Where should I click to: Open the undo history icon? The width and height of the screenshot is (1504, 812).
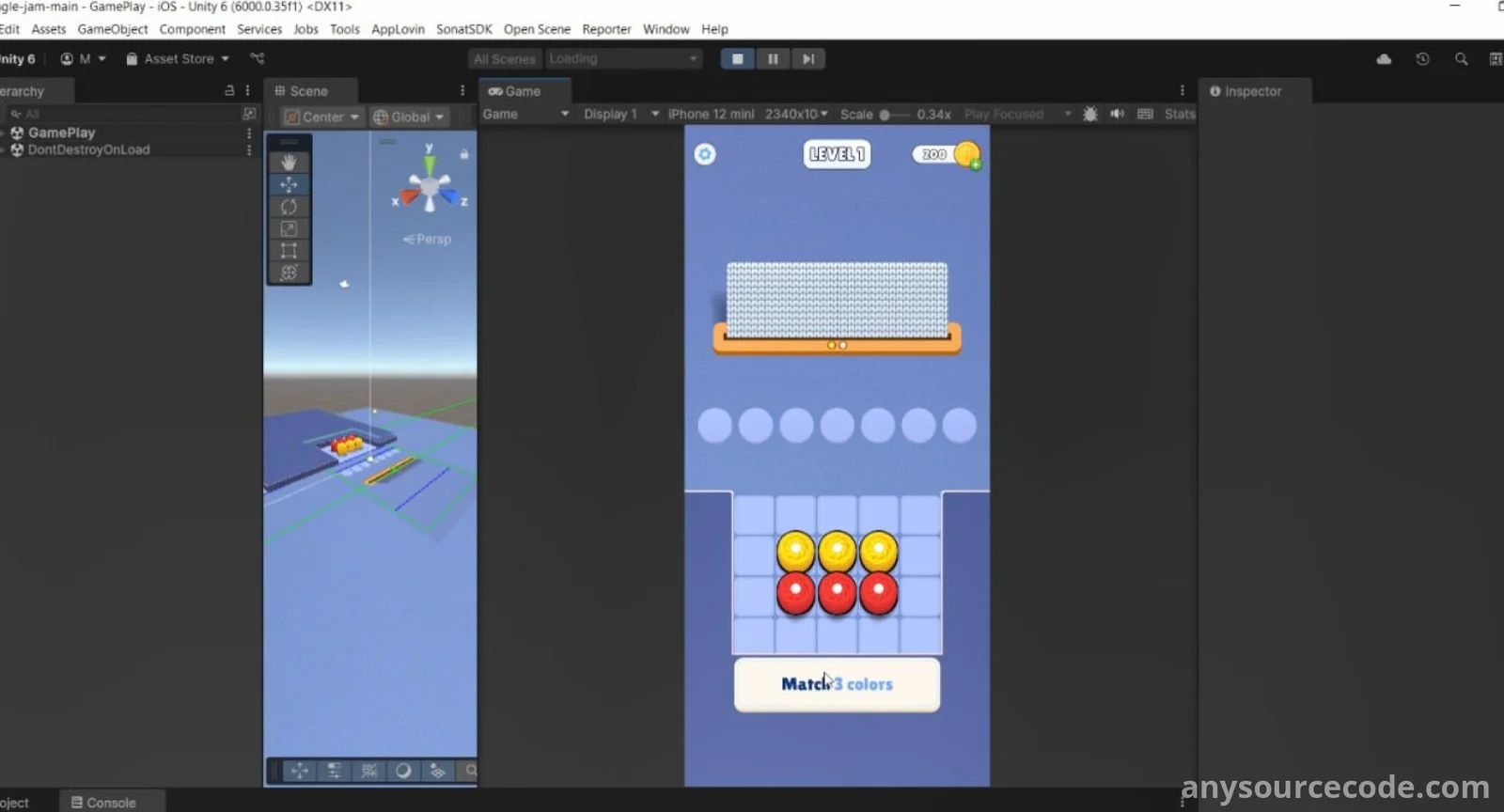coord(1422,59)
